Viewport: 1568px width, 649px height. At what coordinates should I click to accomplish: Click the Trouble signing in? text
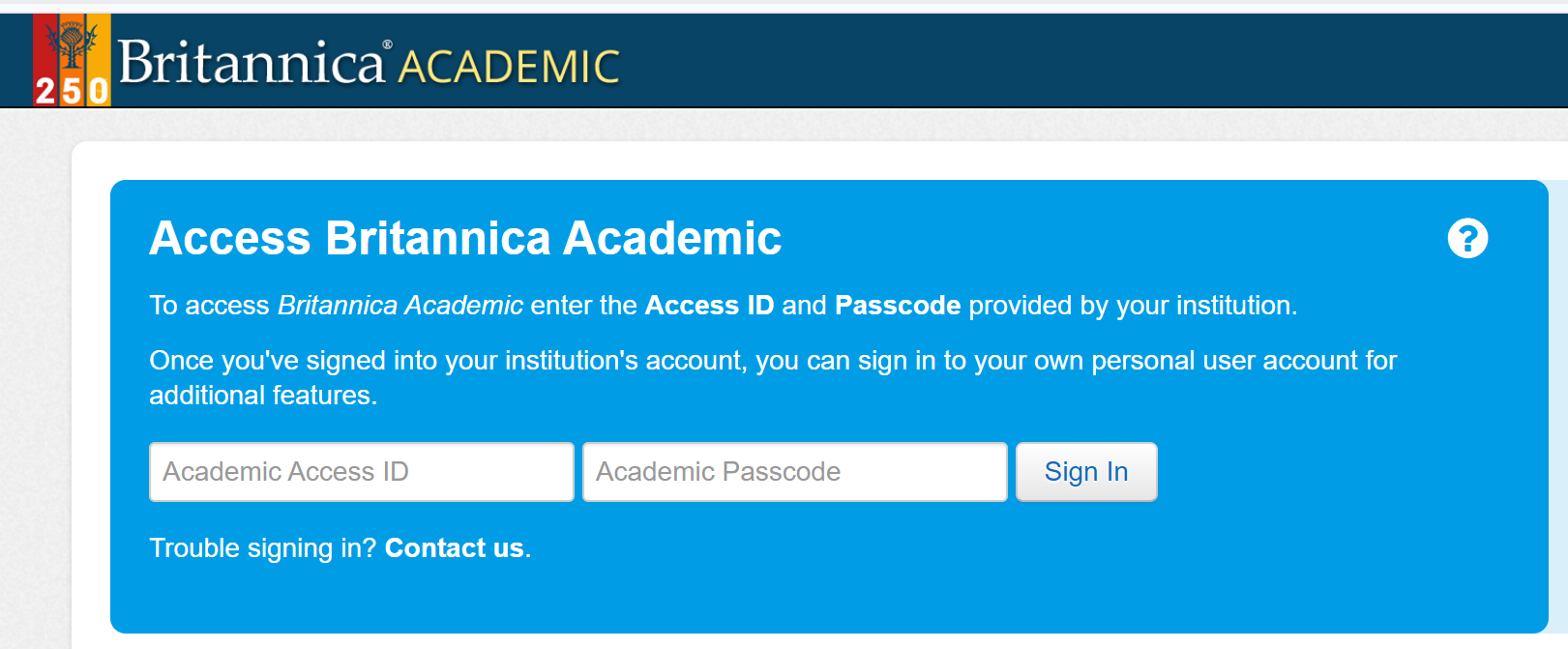pos(263,548)
